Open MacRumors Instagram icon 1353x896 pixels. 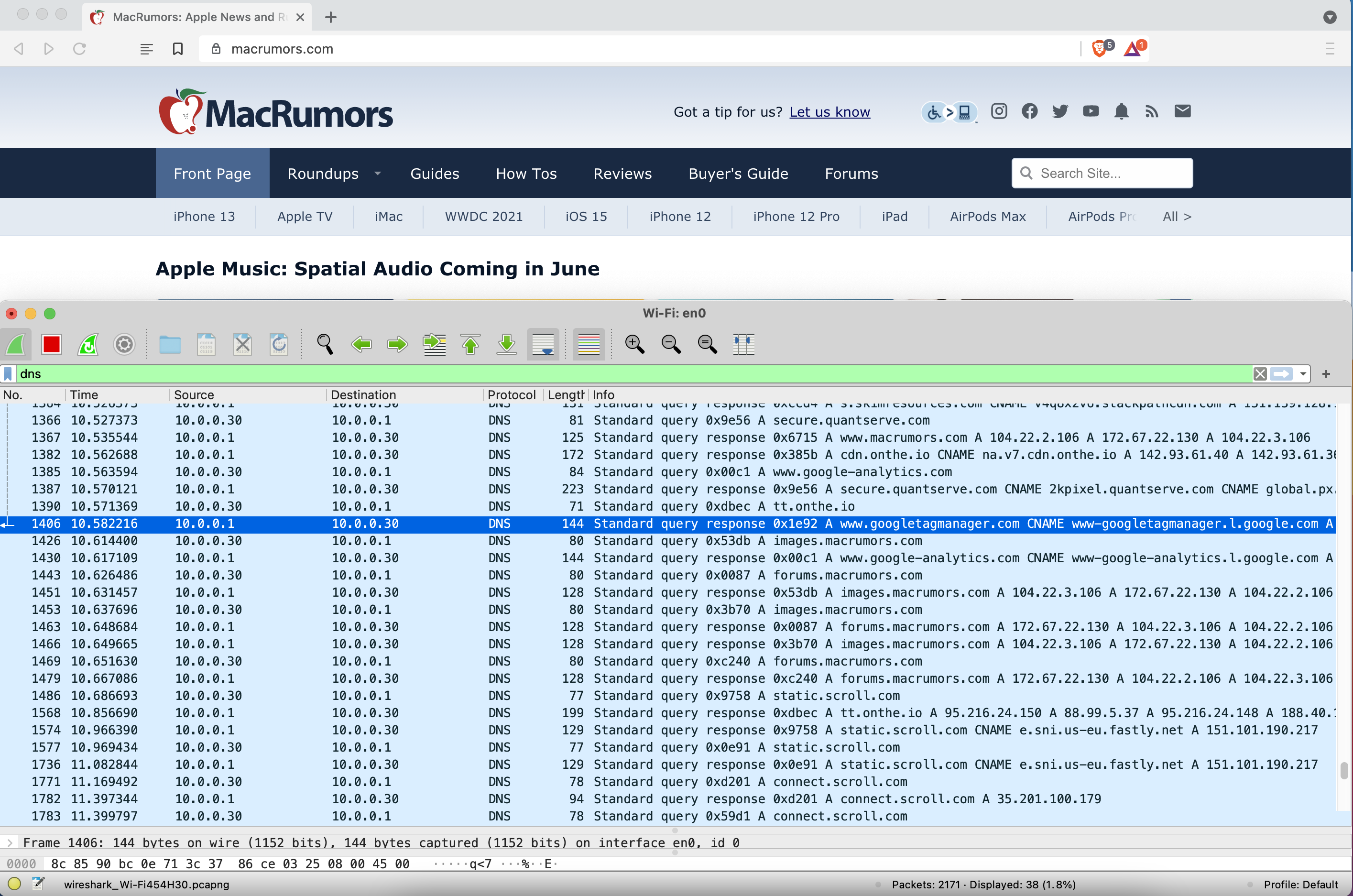click(x=999, y=111)
